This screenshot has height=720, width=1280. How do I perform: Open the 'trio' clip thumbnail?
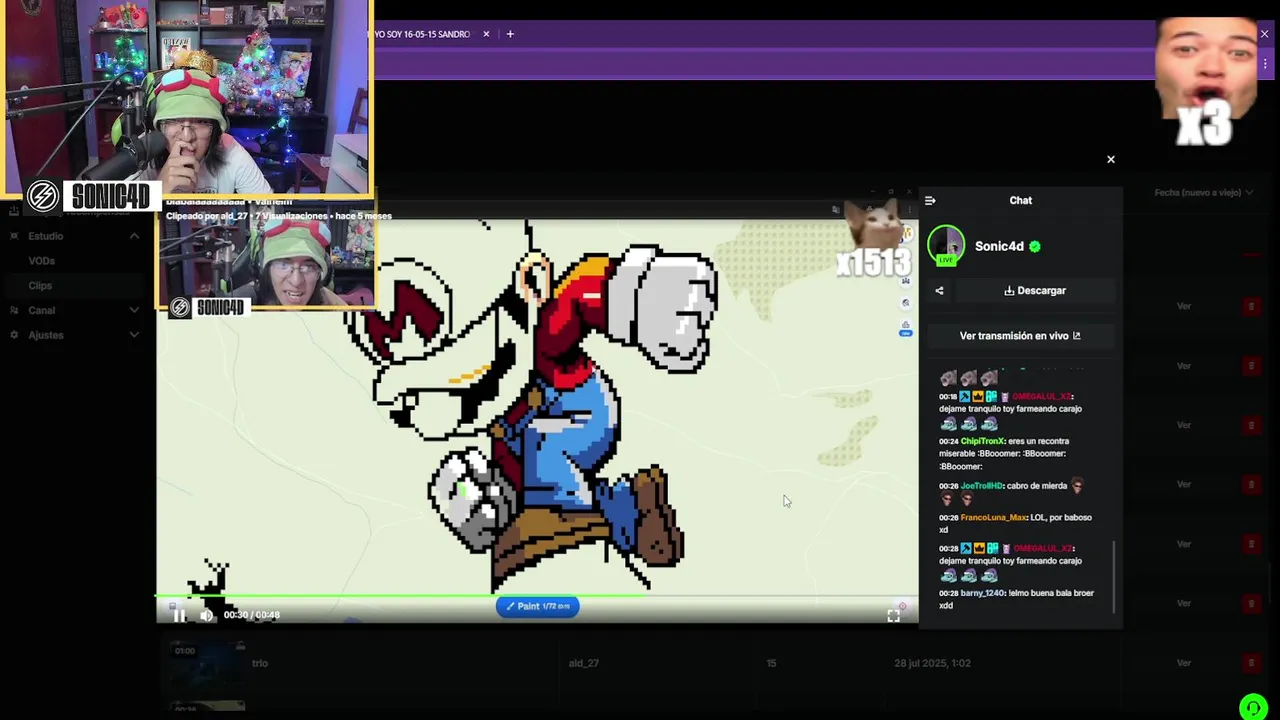(x=206, y=663)
